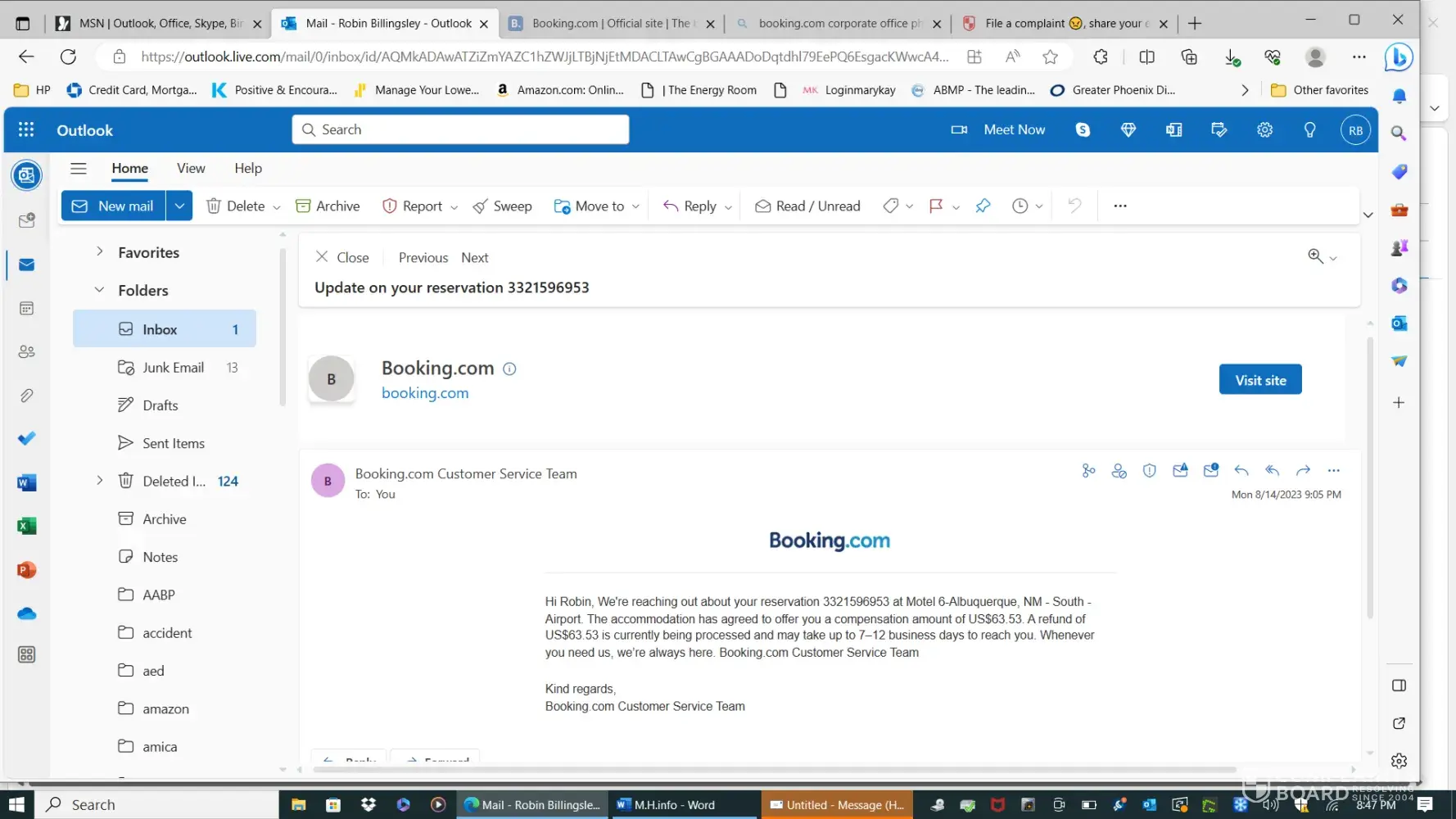Open the New mail dropdown arrow

click(x=179, y=206)
